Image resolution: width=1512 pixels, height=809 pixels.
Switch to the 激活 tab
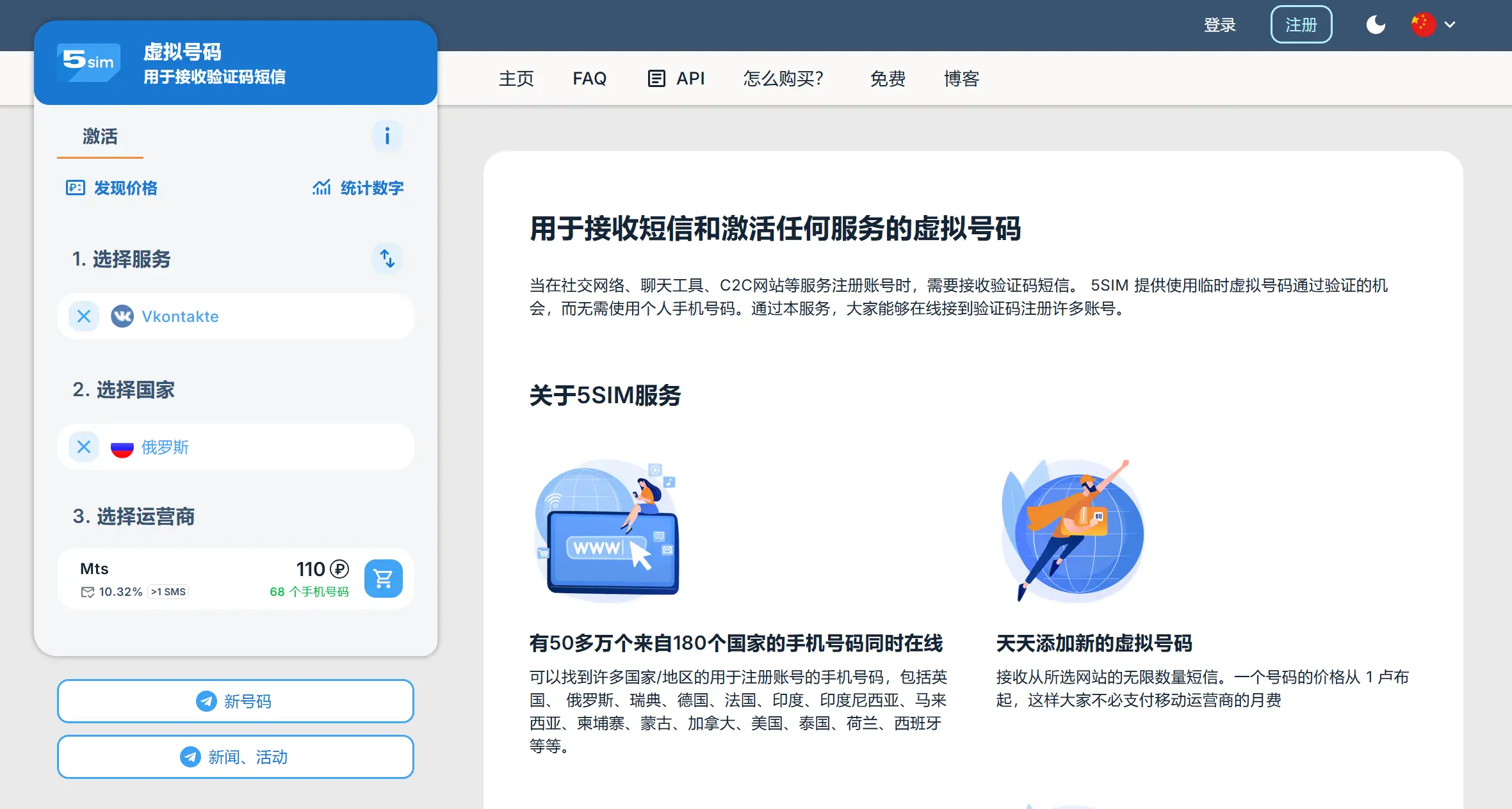click(99, 136)
